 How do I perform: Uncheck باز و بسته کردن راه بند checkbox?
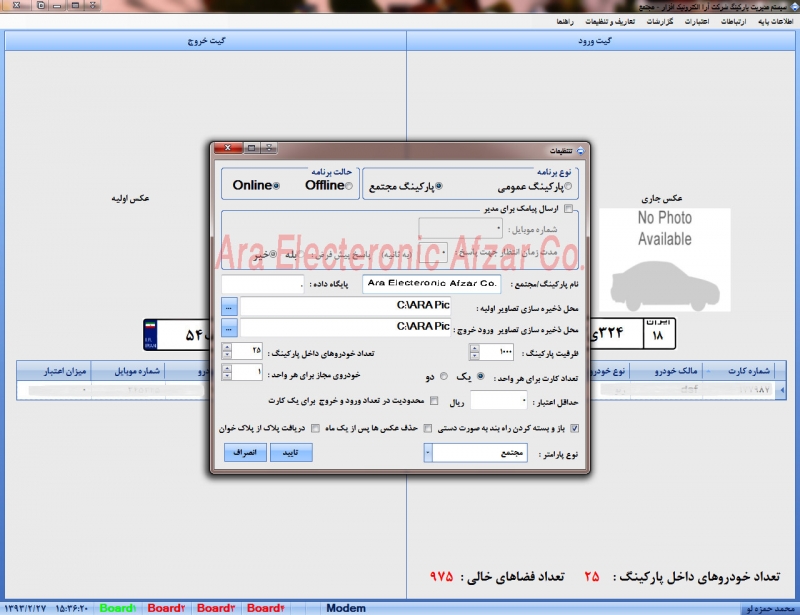574,428
